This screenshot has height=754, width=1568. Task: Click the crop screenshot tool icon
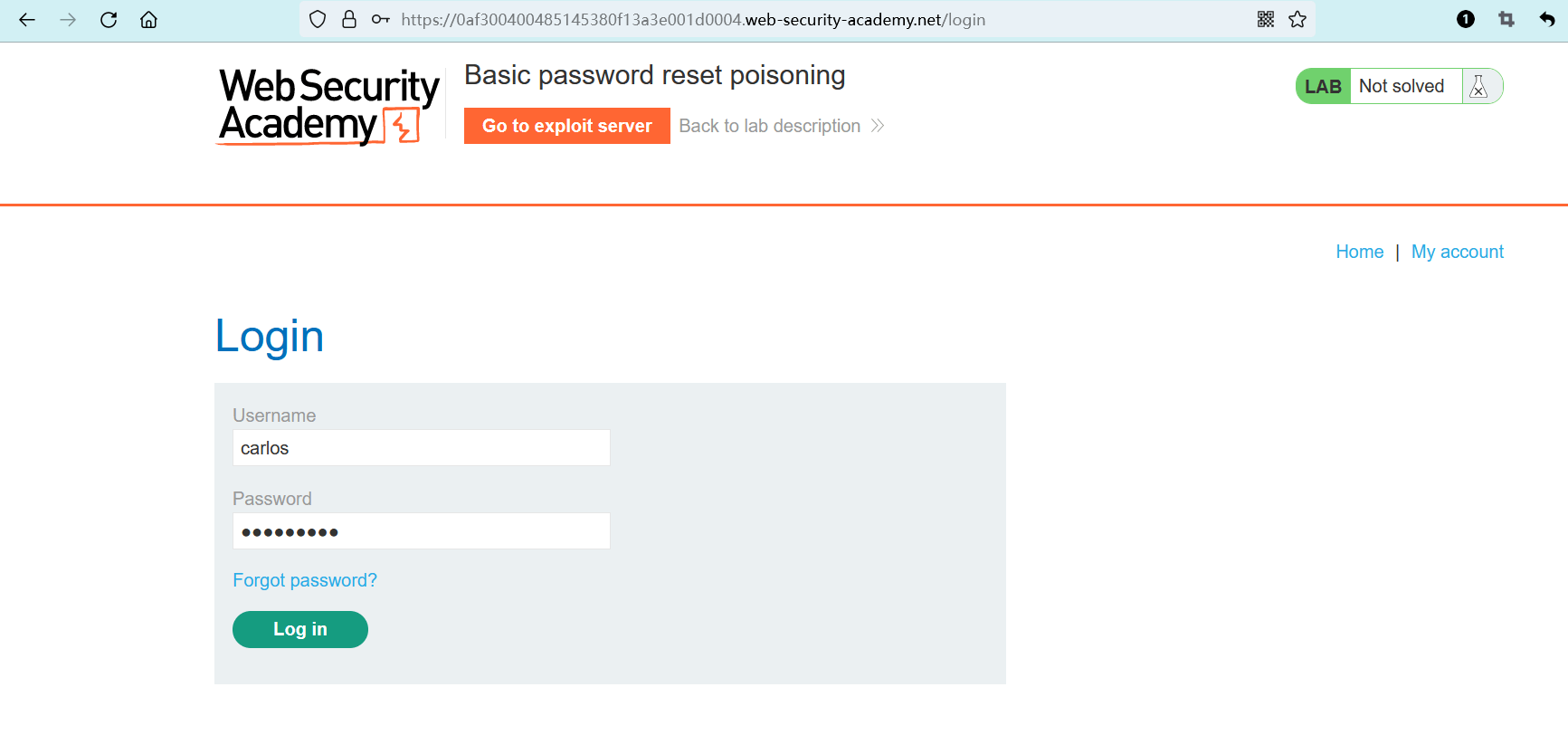coord(1506,20)
